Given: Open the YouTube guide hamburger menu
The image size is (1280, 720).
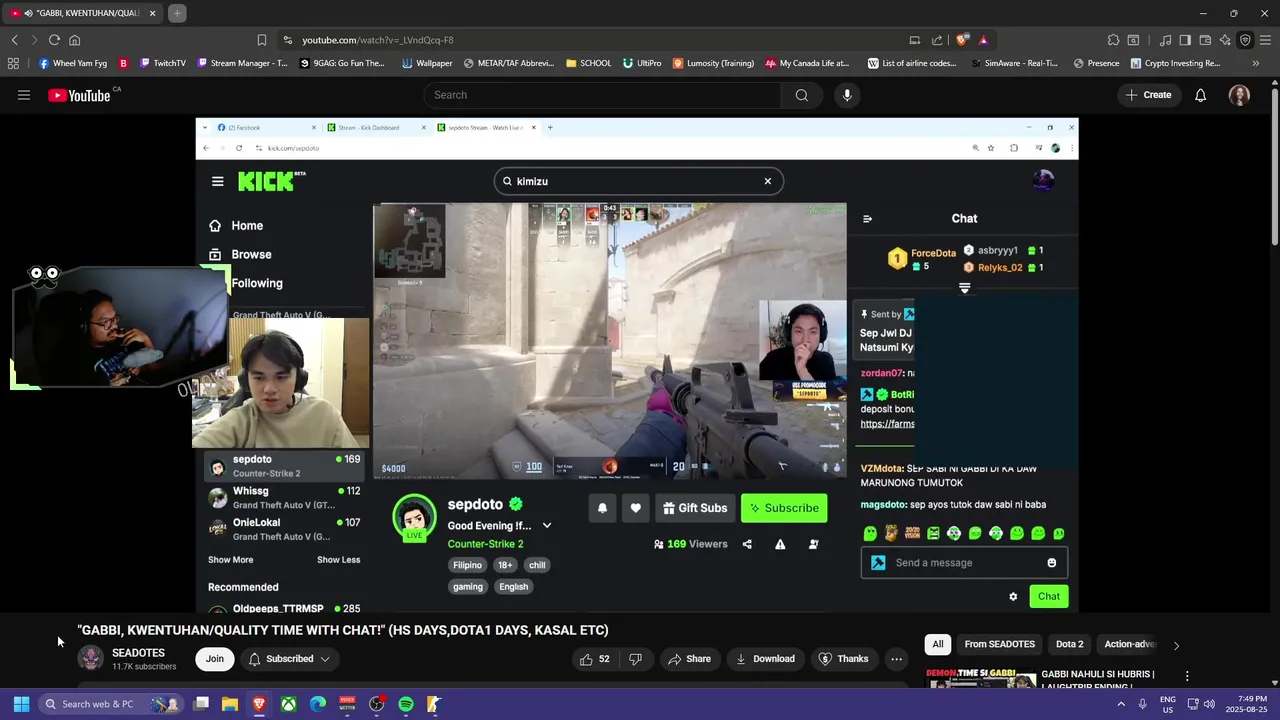Looking at the screenshot, I should coord(24,95).
